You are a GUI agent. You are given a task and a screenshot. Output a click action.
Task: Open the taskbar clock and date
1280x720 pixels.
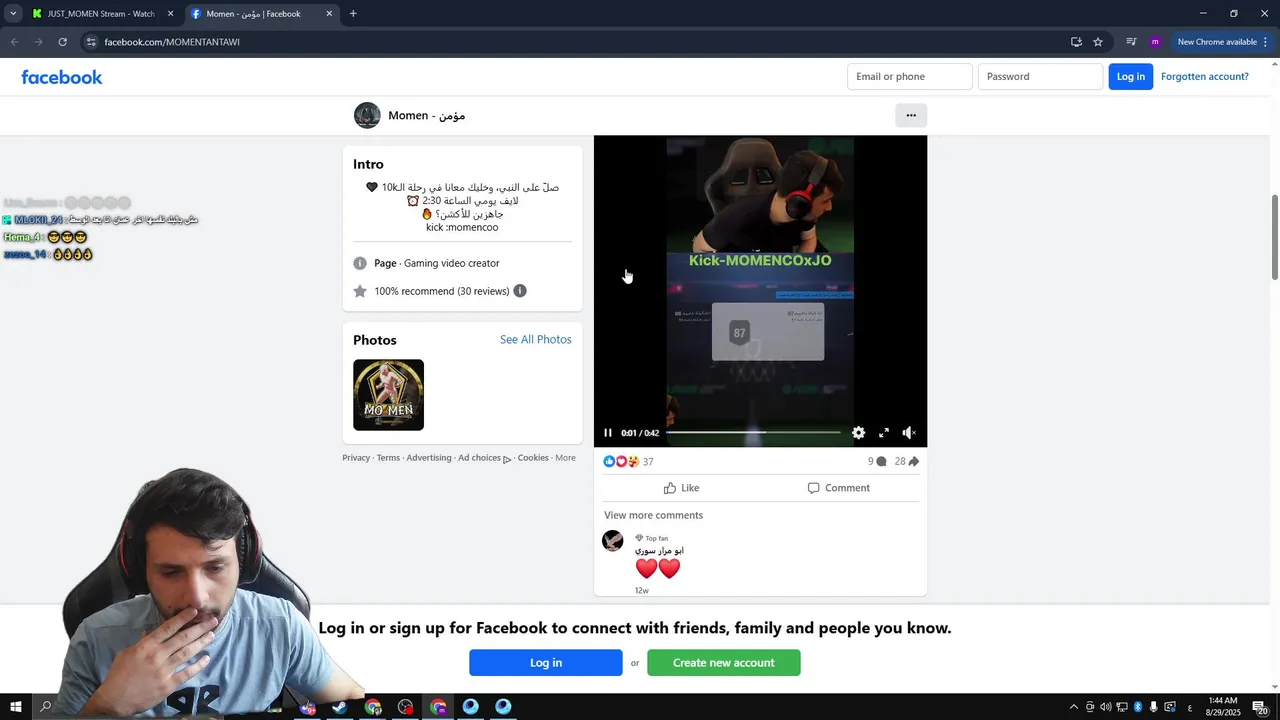tap(1224, 707)
